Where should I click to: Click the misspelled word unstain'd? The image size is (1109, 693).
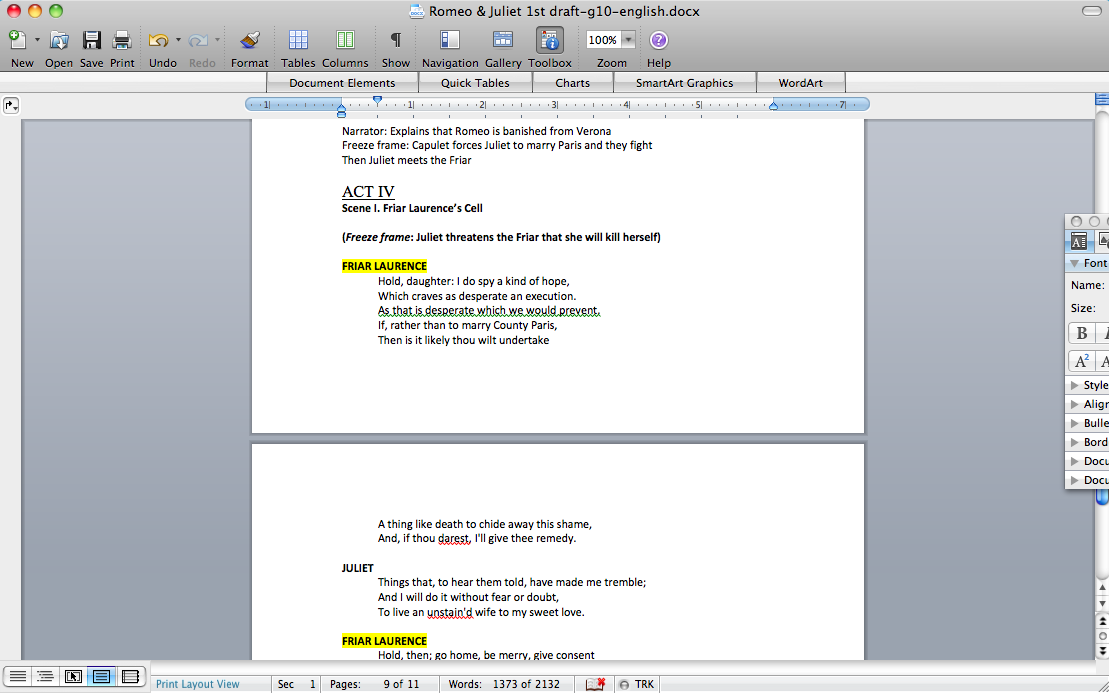click(x=449, y=612)
